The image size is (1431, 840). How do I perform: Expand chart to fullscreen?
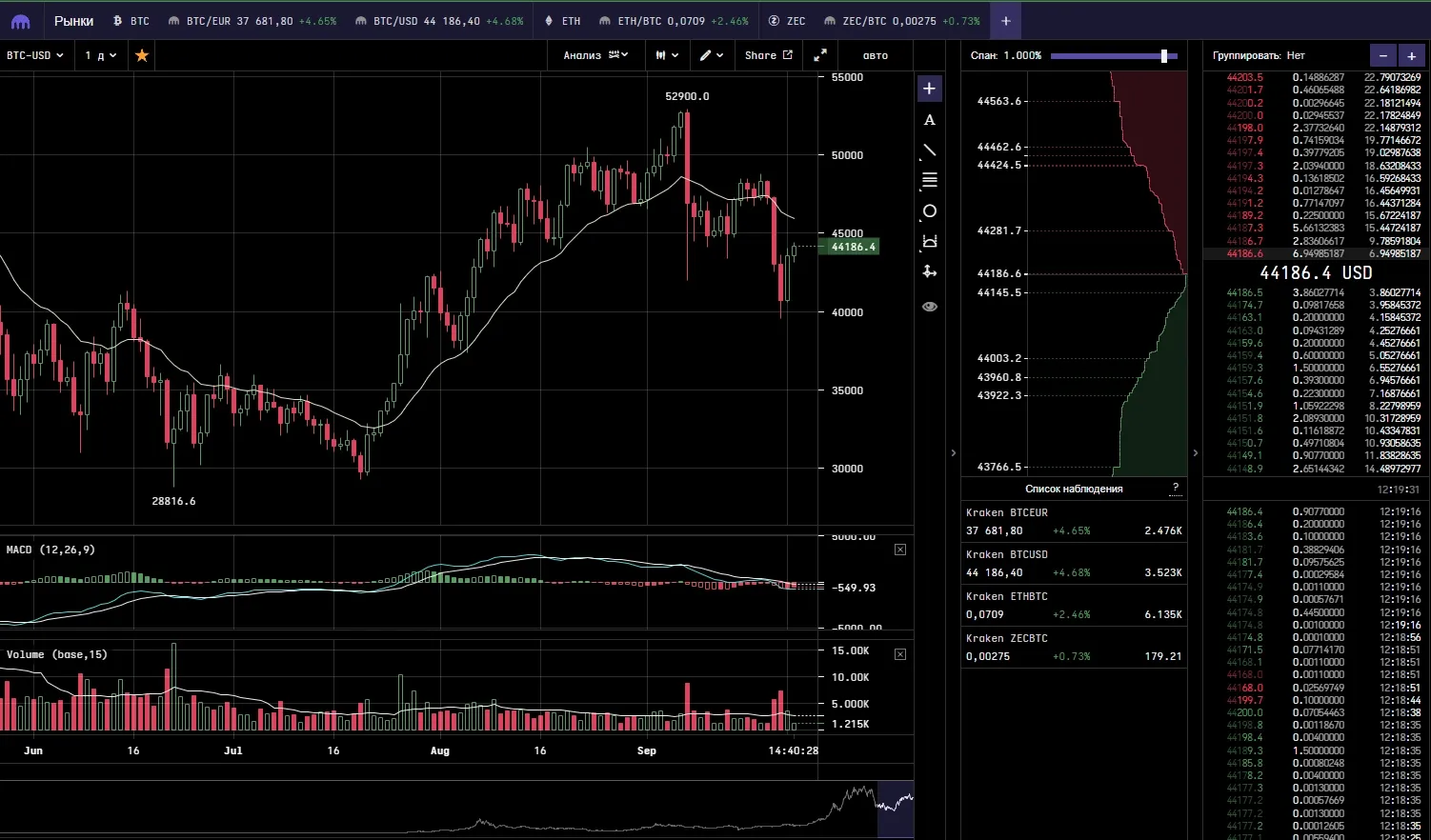pyautogui.click(x=820, y=55)
